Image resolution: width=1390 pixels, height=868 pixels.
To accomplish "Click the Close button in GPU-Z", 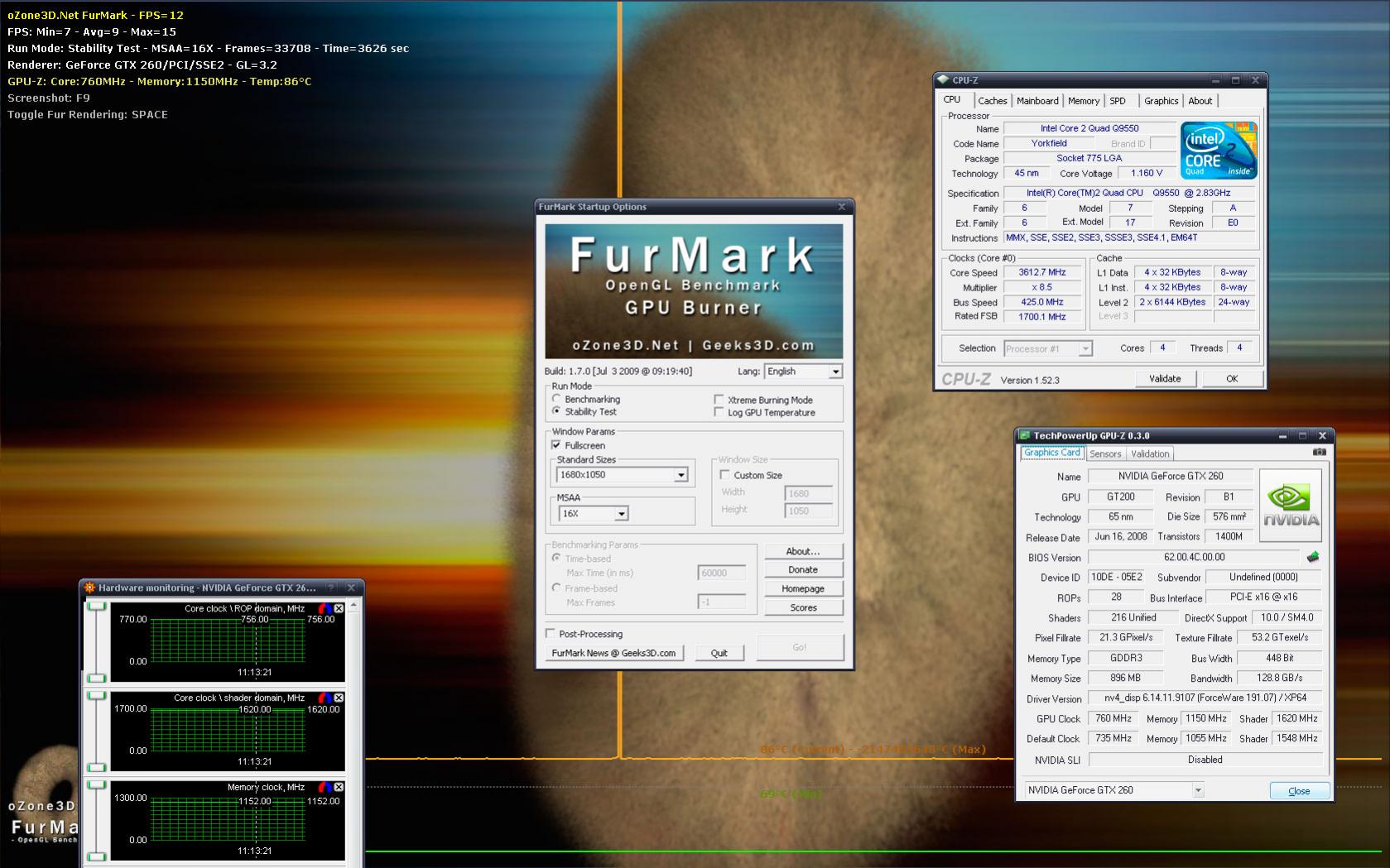I will [x=1299, y=791].
